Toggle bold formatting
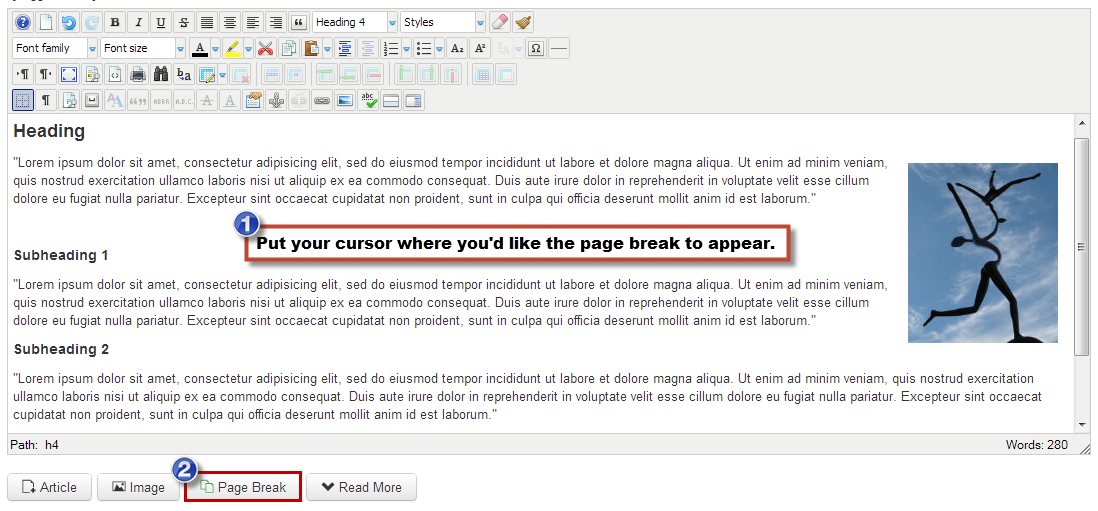The image size is (1098, 511). (115, 22)
